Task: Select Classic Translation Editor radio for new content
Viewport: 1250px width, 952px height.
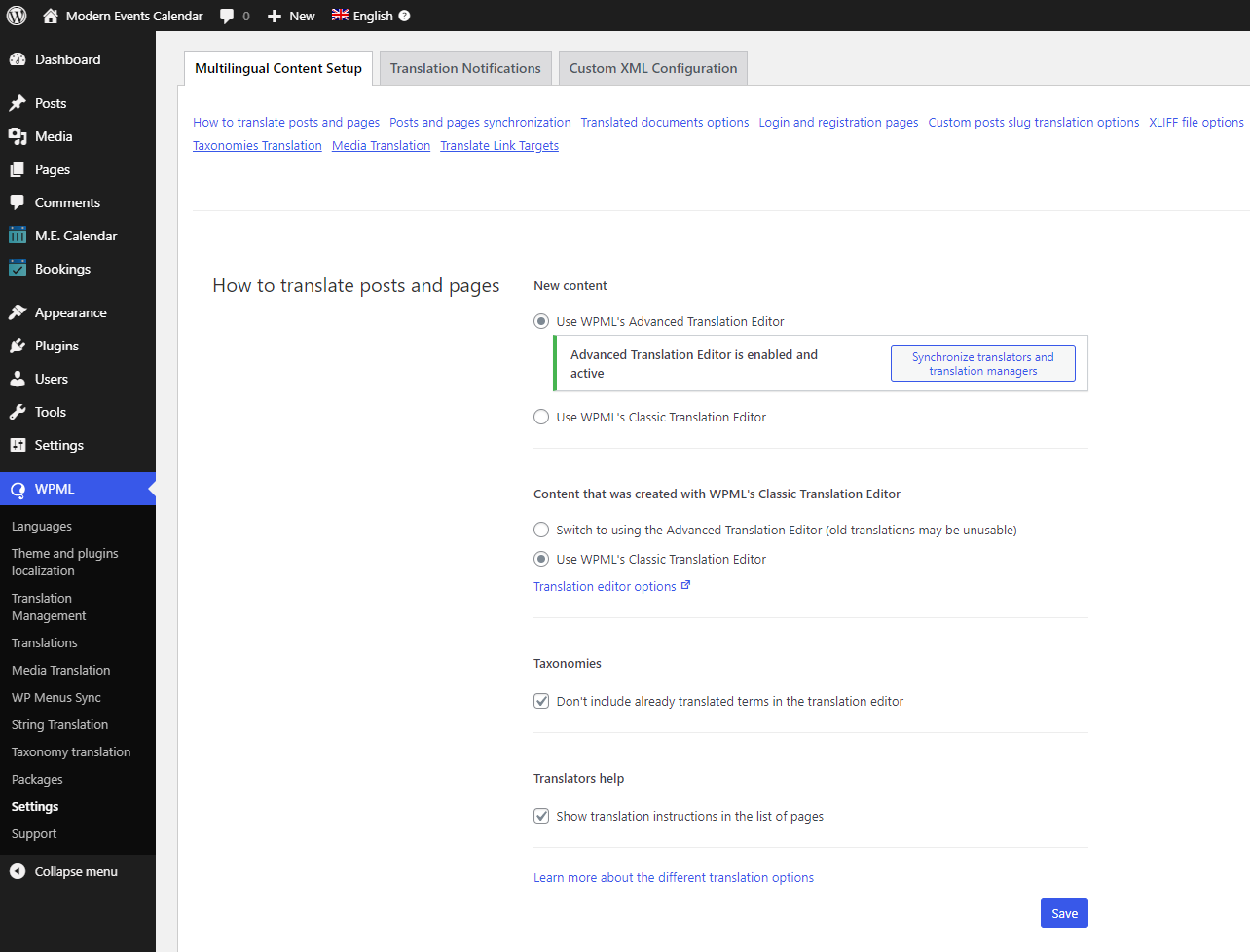Action: point(541,417)
